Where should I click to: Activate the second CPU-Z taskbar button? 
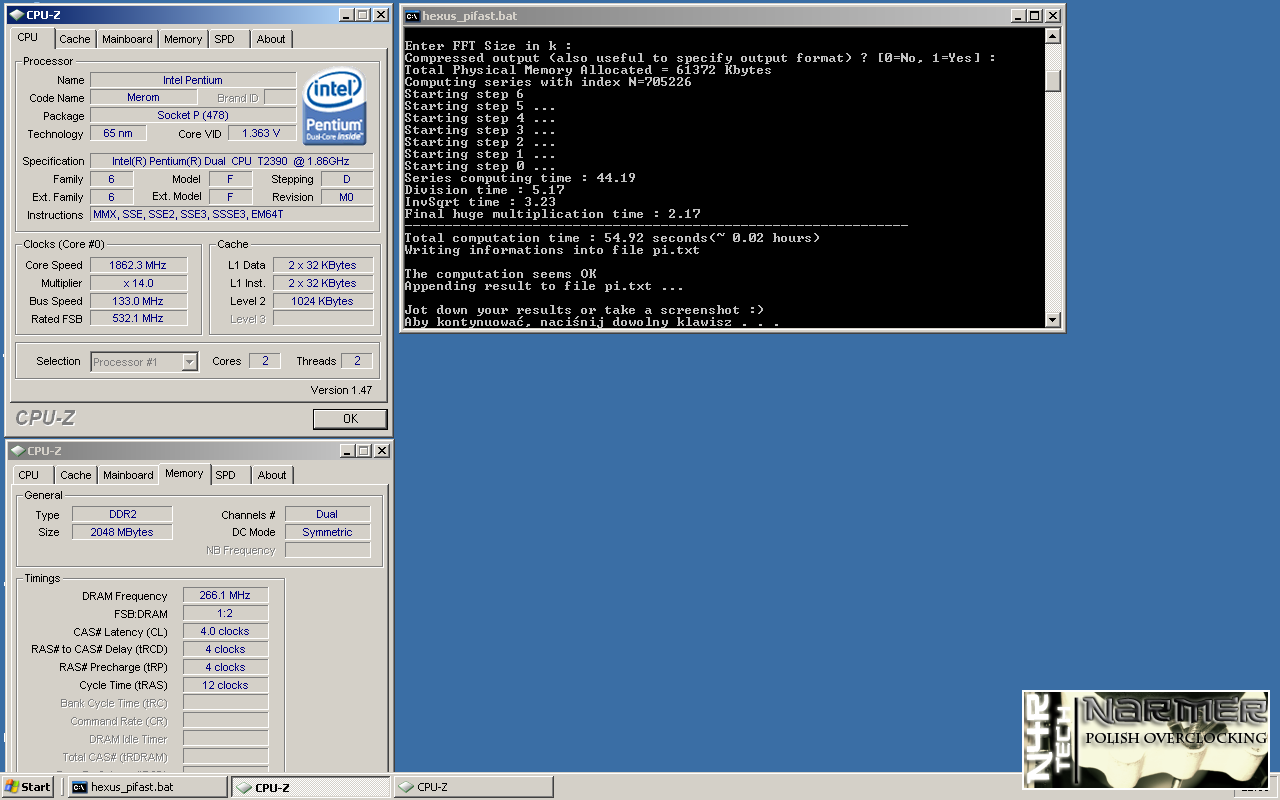point(473,787)
